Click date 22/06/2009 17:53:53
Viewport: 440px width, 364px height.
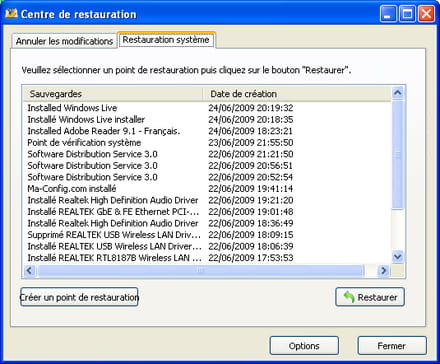(x=251, y=258)
